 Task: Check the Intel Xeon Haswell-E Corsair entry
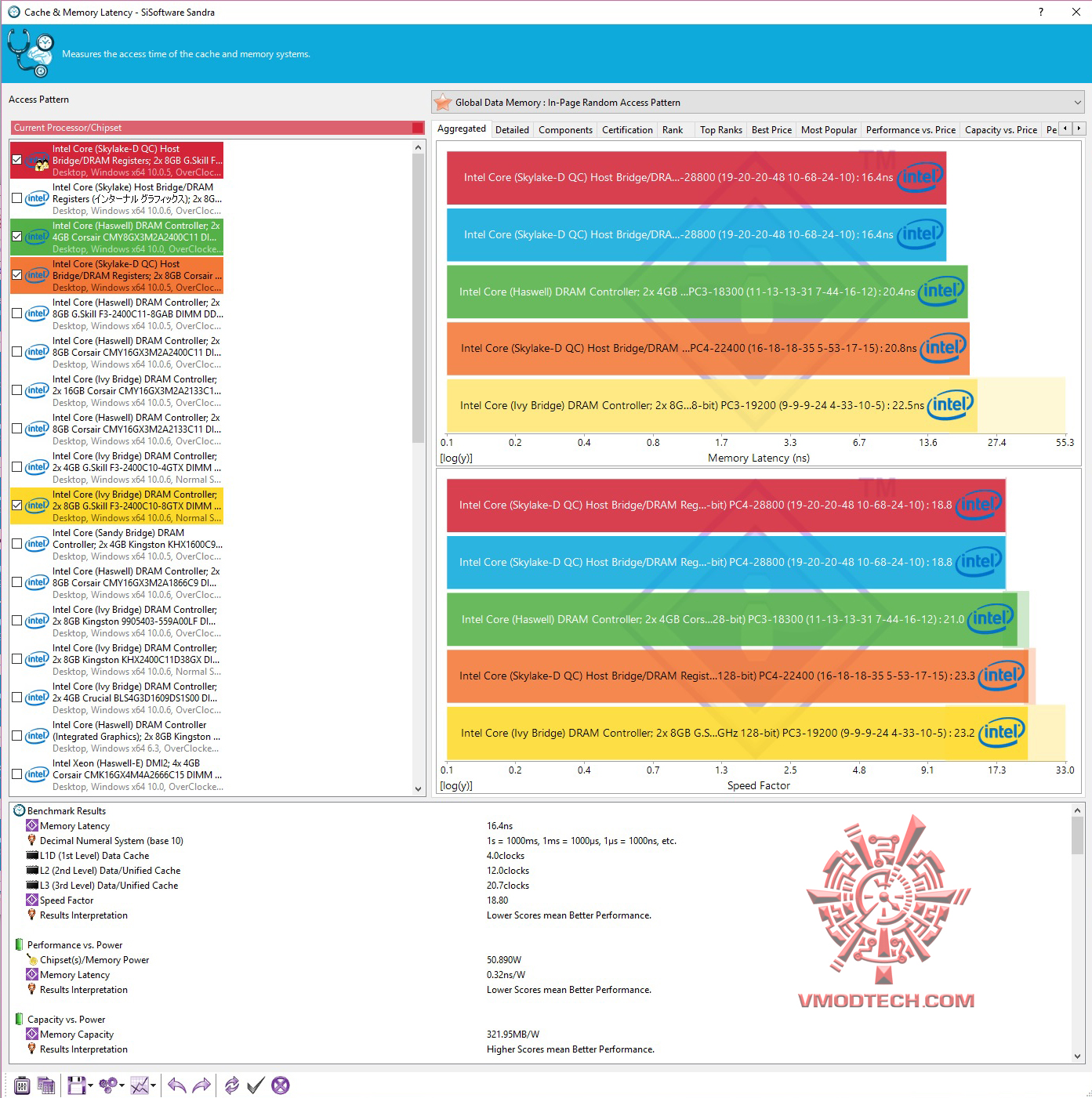(17, 774)
